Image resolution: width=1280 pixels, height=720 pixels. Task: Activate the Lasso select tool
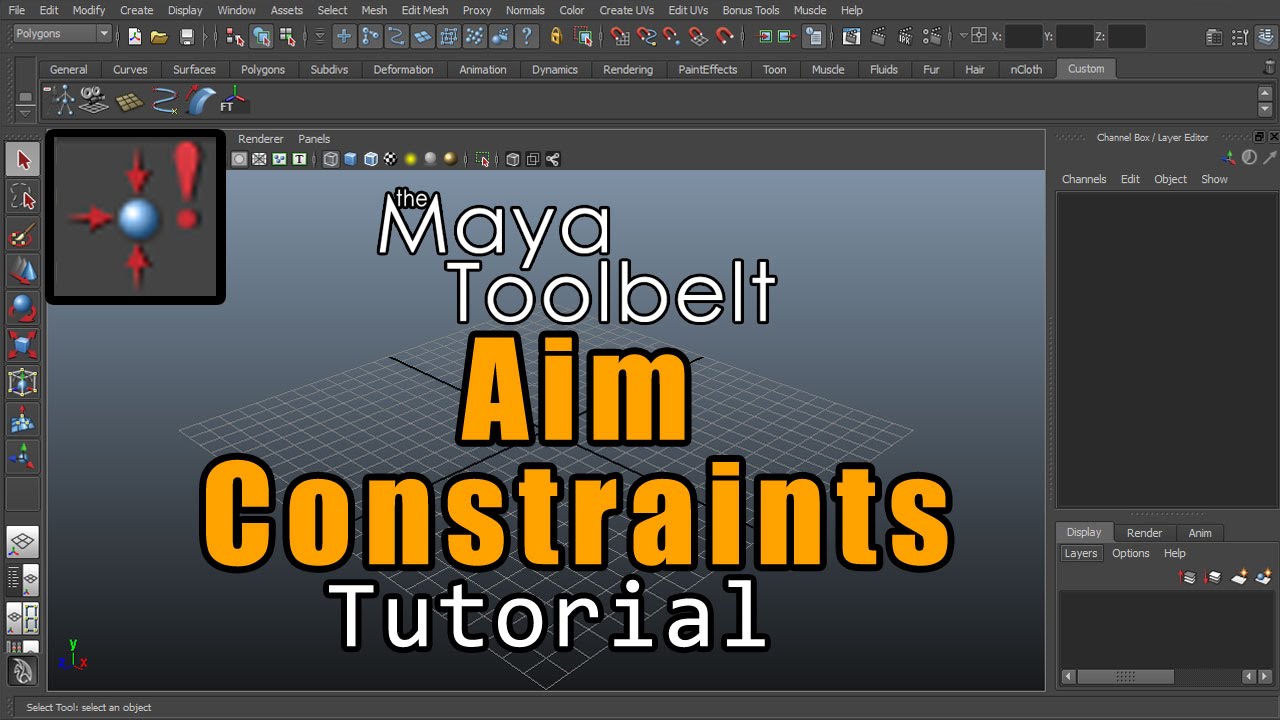[23, 197]
